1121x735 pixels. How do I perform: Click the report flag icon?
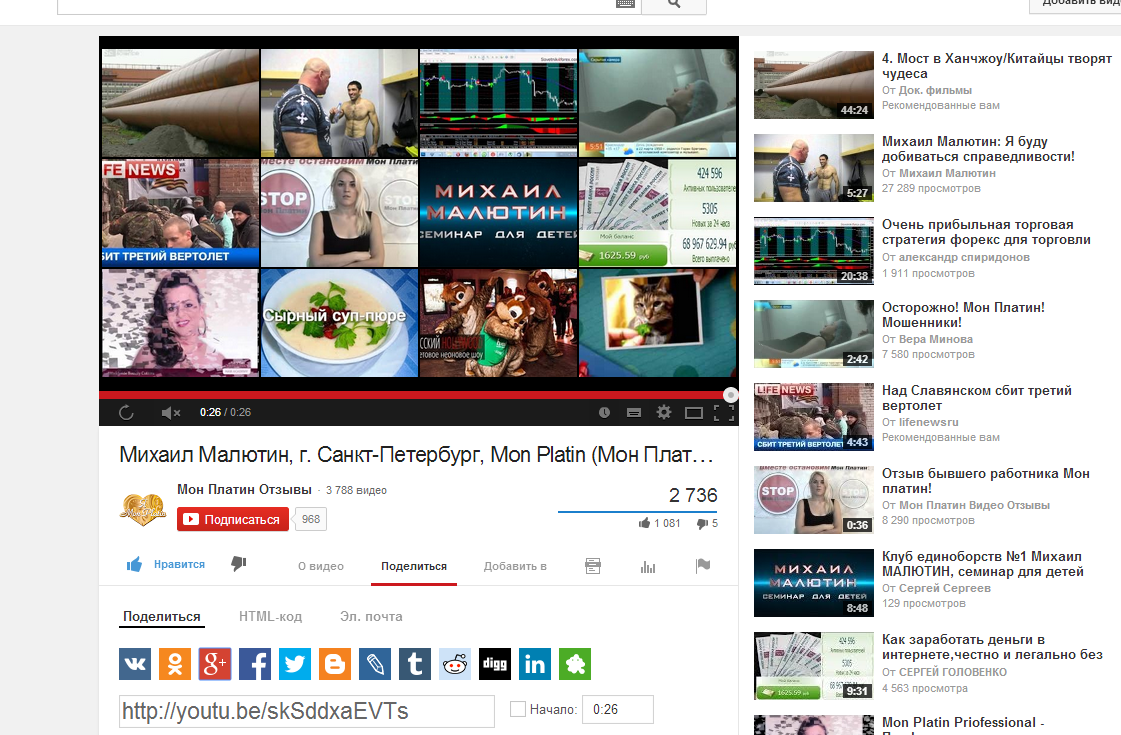click(x=703, y=566)
